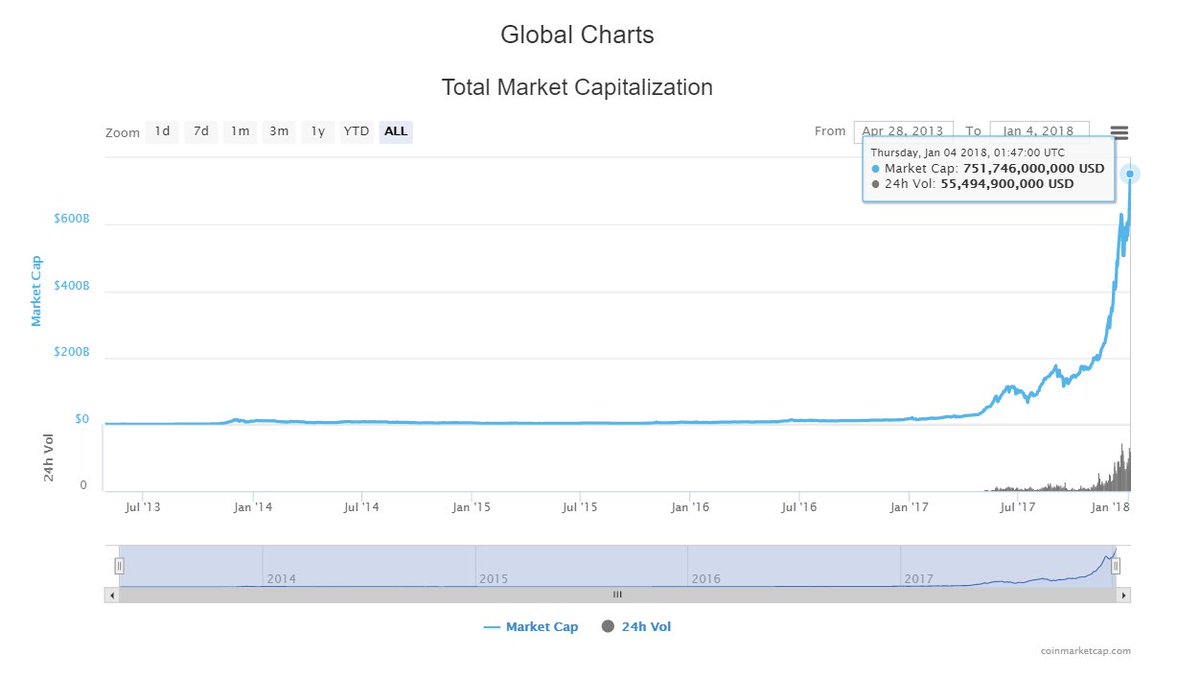Click the vertical 24h Vol axis title
This screenshot has width=1200, height=679.
(x=49, y=458)
